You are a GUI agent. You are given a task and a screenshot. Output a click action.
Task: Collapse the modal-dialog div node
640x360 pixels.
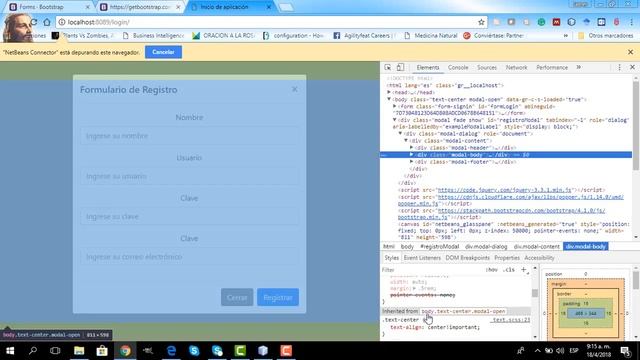click(400, 133)
